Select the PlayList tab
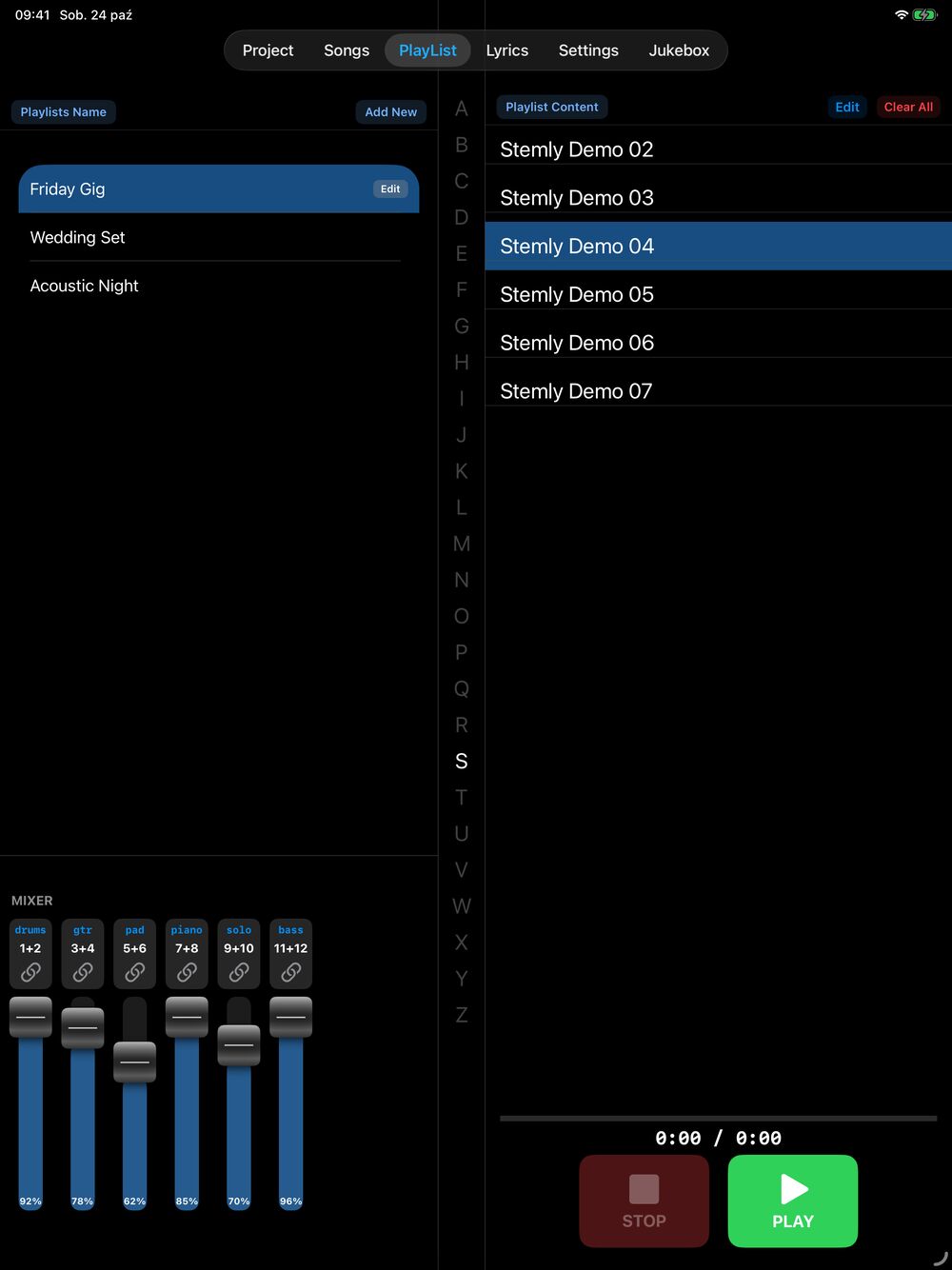This screenshot has height=1270, width=952. (x=427, y=50)
